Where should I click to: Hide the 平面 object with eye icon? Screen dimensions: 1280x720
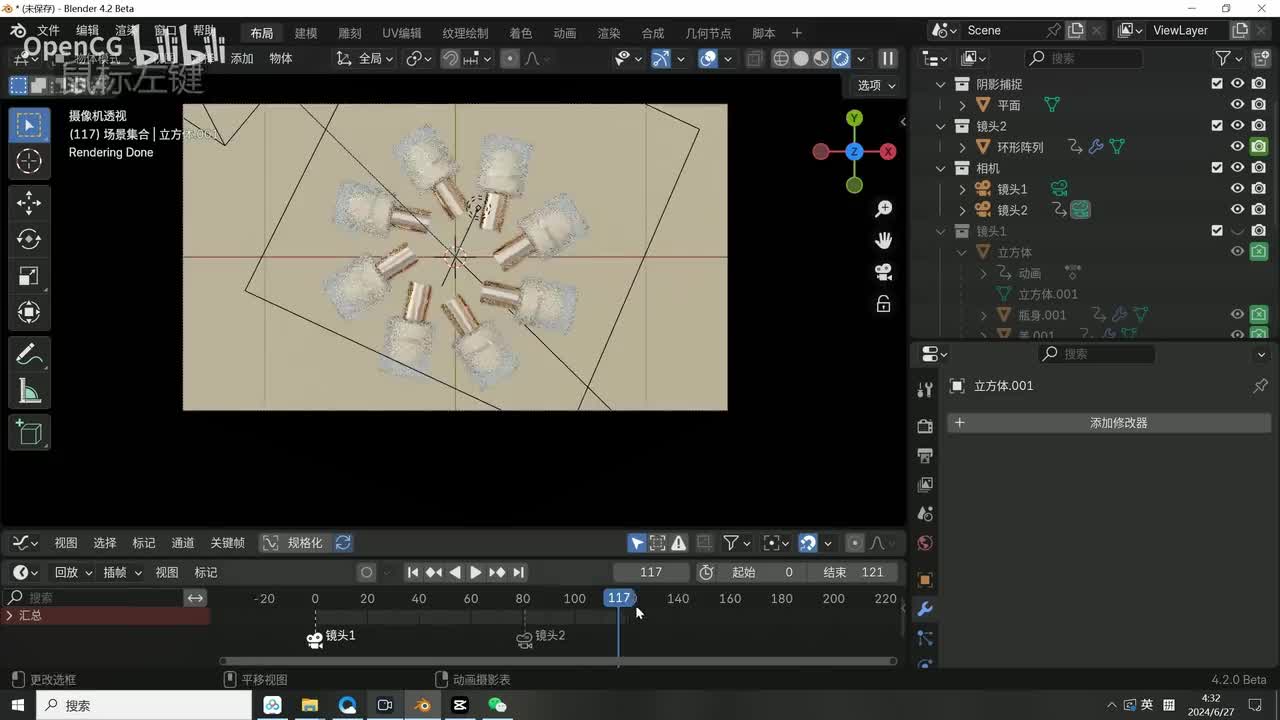[x=1237, y=105]
